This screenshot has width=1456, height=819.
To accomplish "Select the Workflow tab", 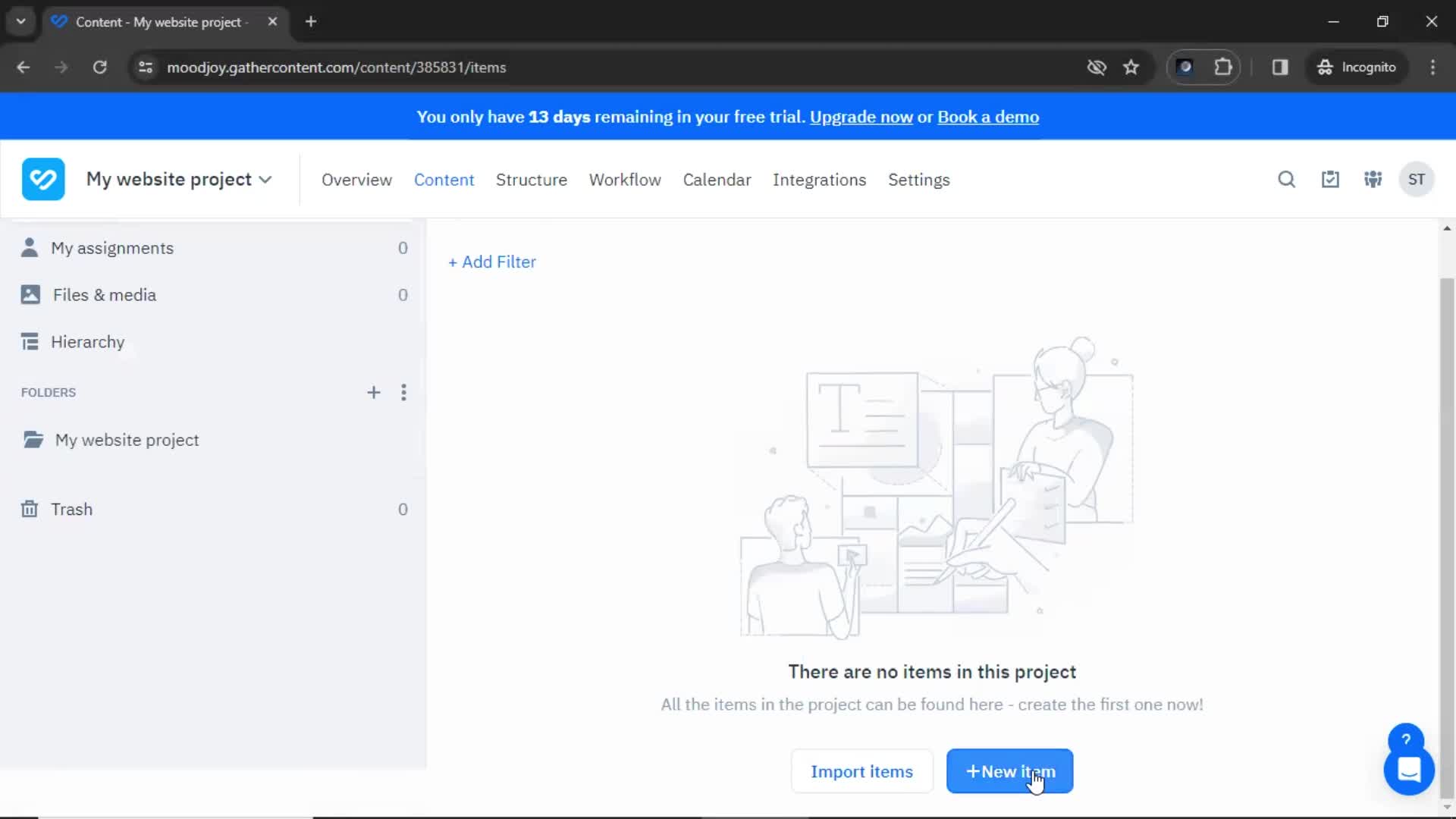I will point(624,179).
